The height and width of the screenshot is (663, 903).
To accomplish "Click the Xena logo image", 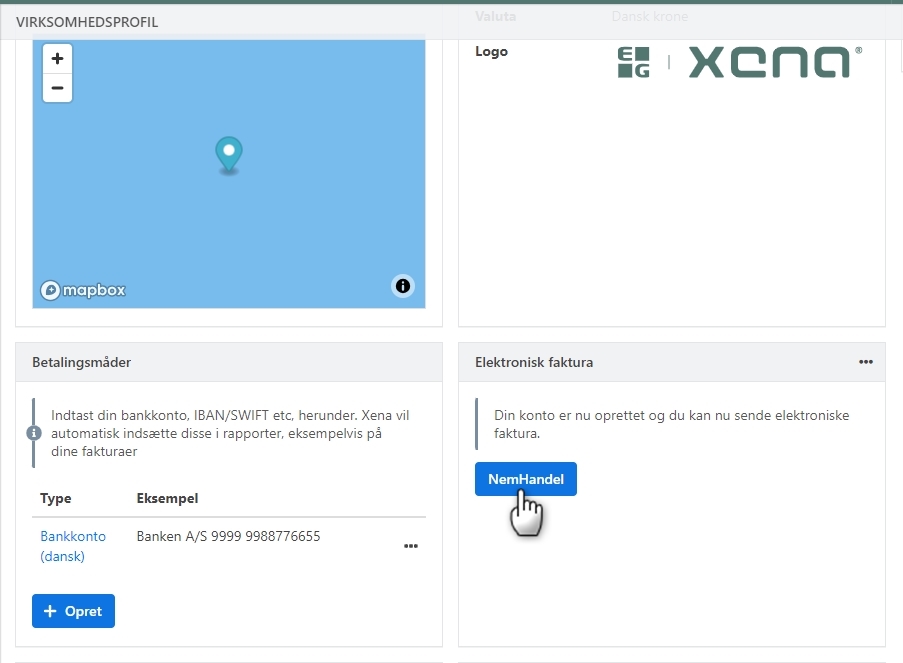I will pos(775,62).
